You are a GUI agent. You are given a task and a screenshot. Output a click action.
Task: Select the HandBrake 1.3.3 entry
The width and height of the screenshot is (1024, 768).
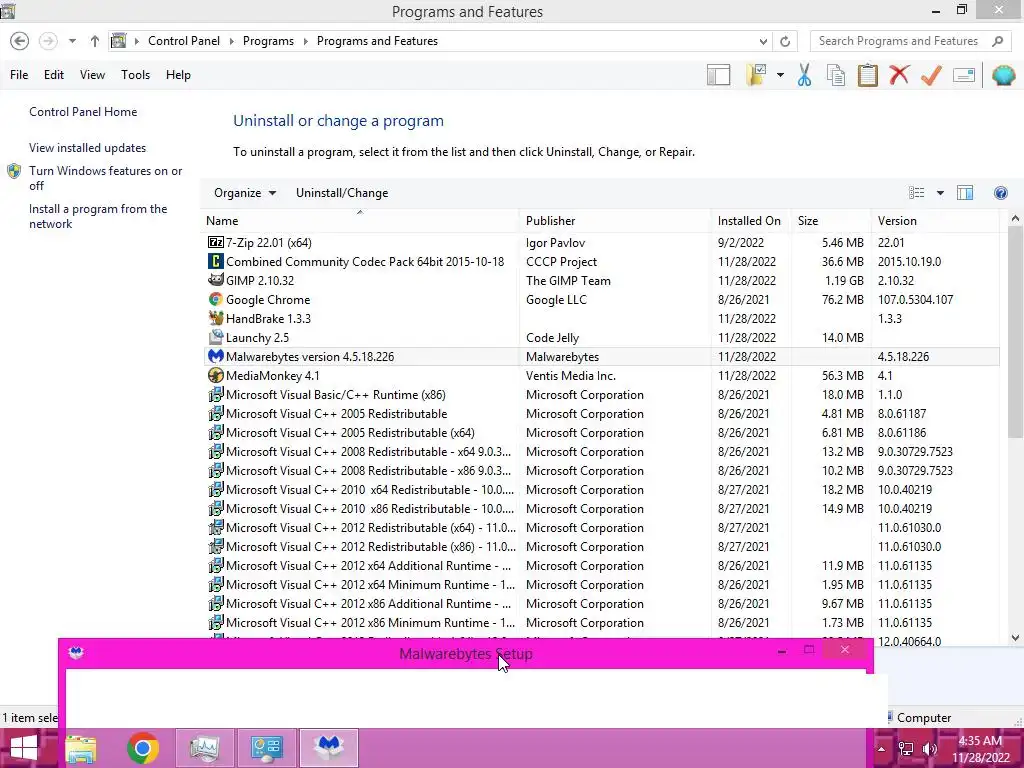600,318
